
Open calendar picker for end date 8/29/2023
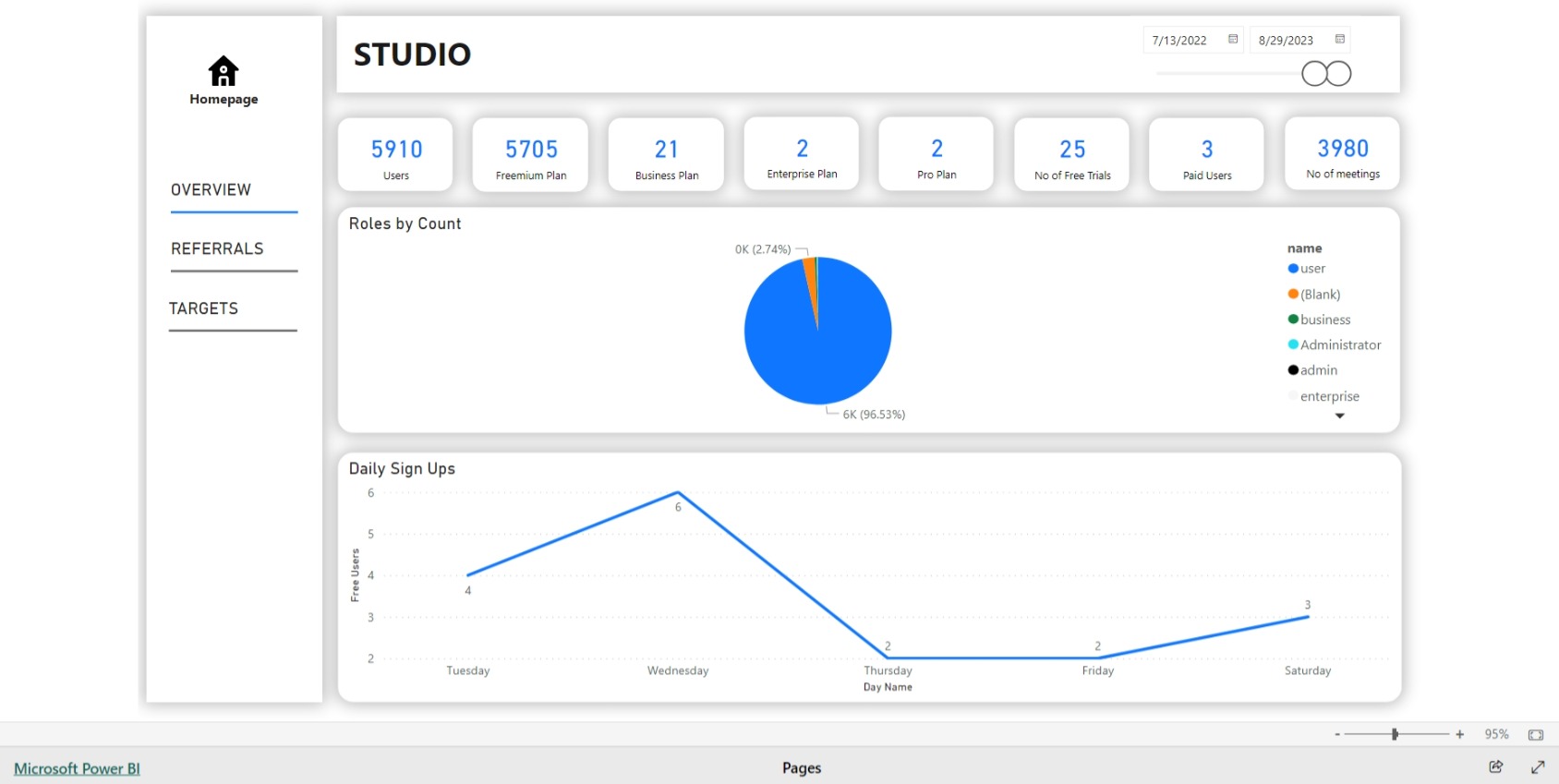1340,39
